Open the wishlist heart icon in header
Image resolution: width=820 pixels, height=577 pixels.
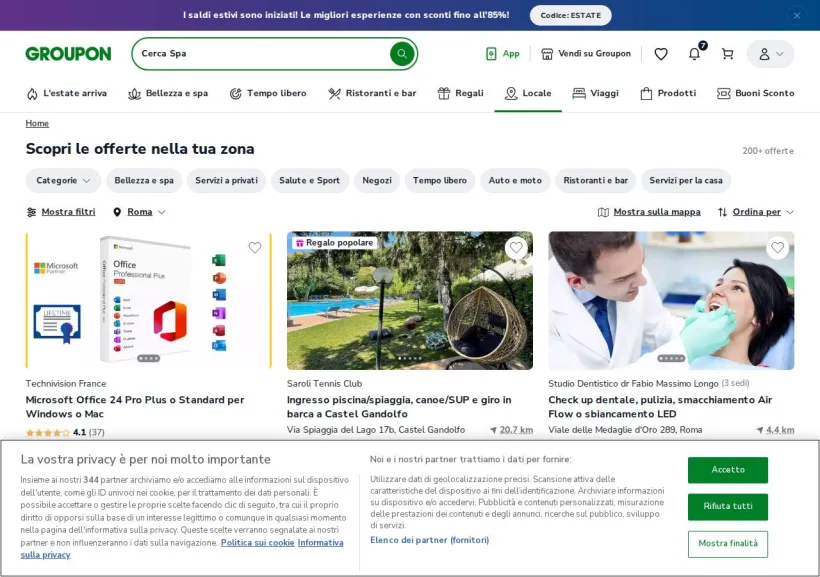click(660, 53)
